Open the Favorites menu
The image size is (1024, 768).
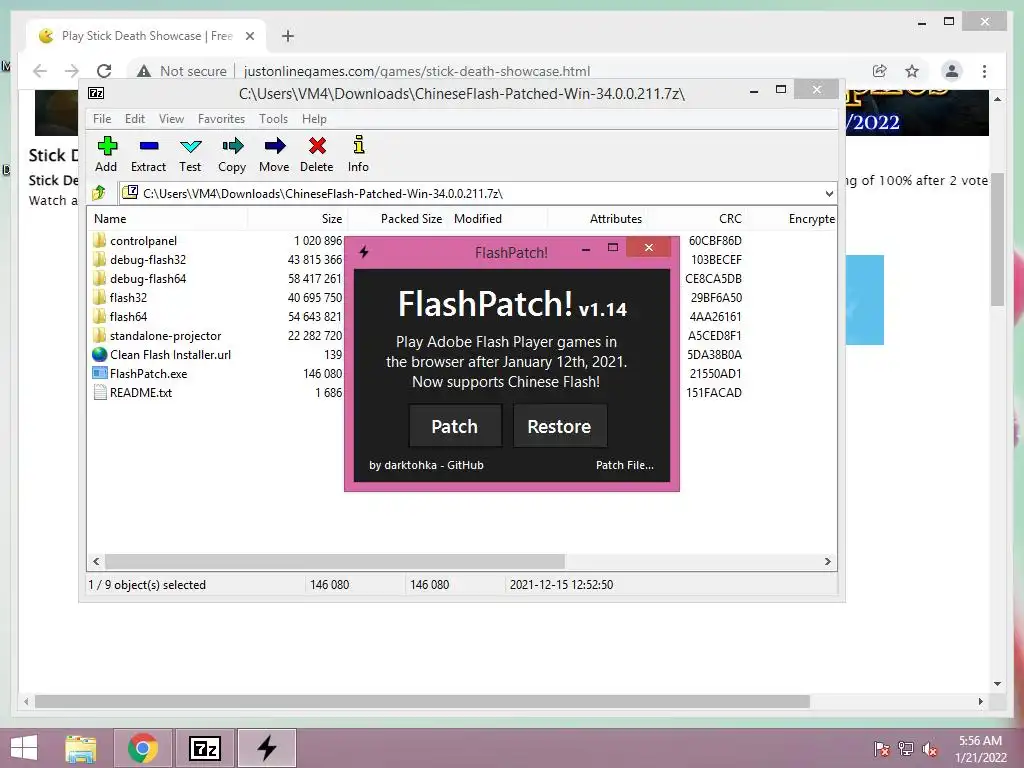pyautogui.click(x=221, y=119)
